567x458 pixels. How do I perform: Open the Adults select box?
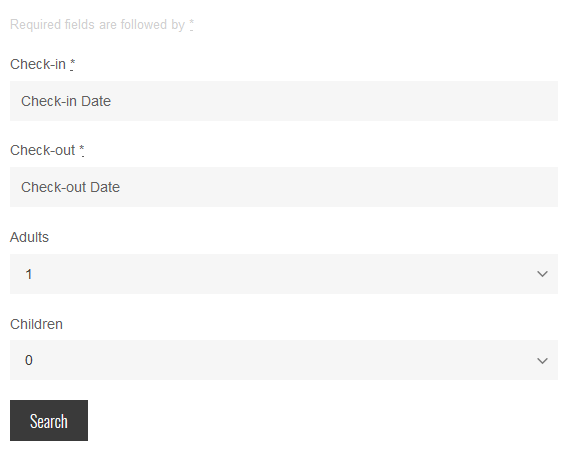[284, 274]
